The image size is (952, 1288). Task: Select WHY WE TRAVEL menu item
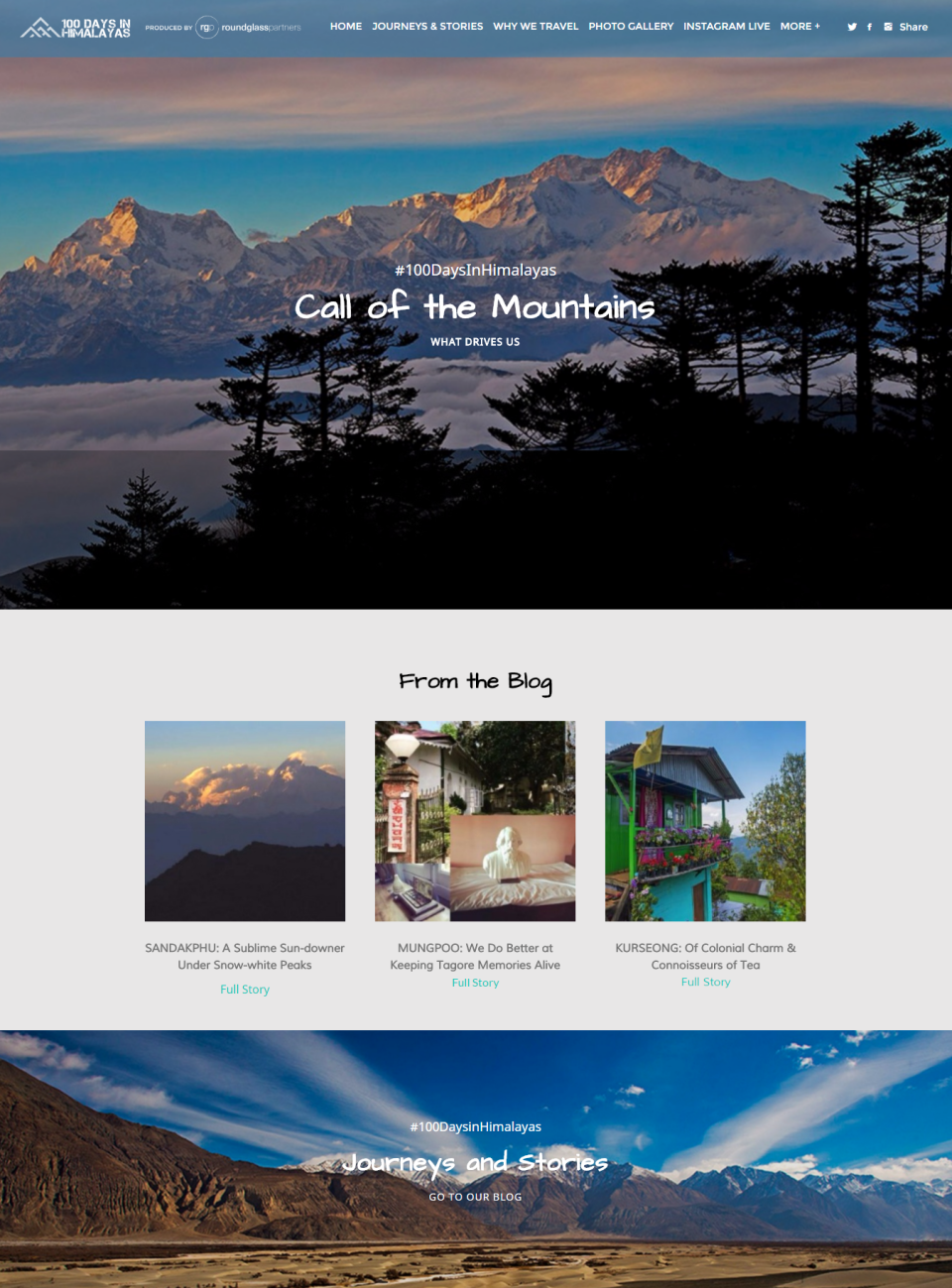[x=535, y=27]
